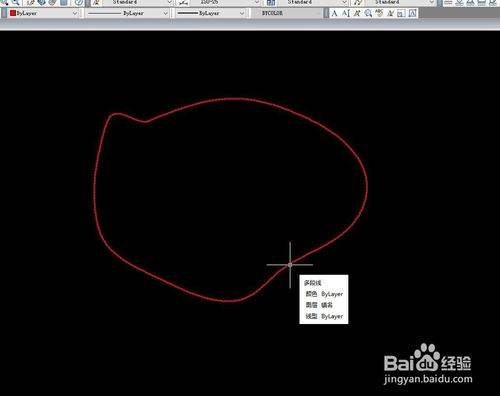
Task: Click the last icon in the text toolbar
Action: pyautogui.click(x=413, y=13)
